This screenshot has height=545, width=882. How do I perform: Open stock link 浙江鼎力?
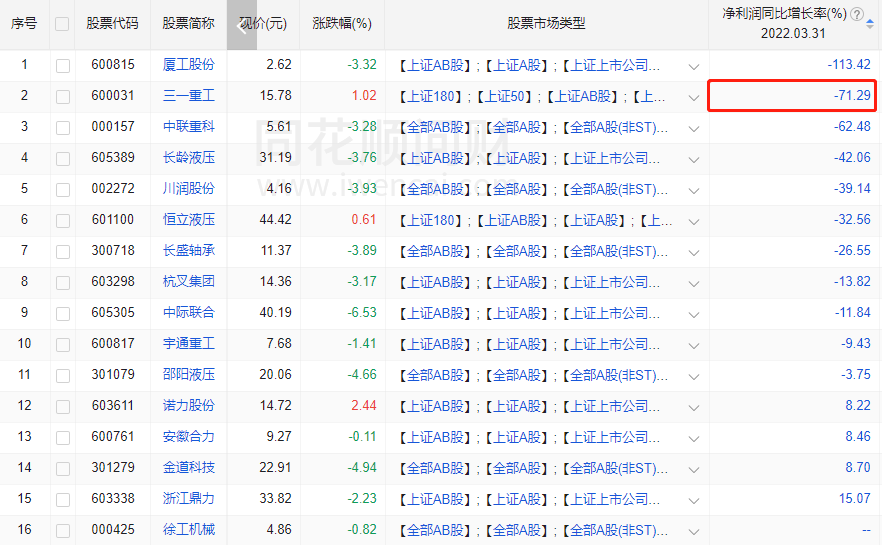pyautogui.click(x=188, y=498)
